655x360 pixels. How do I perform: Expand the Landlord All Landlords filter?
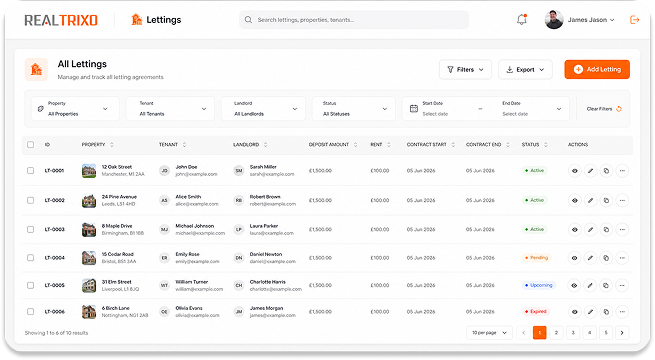[264, 109]
